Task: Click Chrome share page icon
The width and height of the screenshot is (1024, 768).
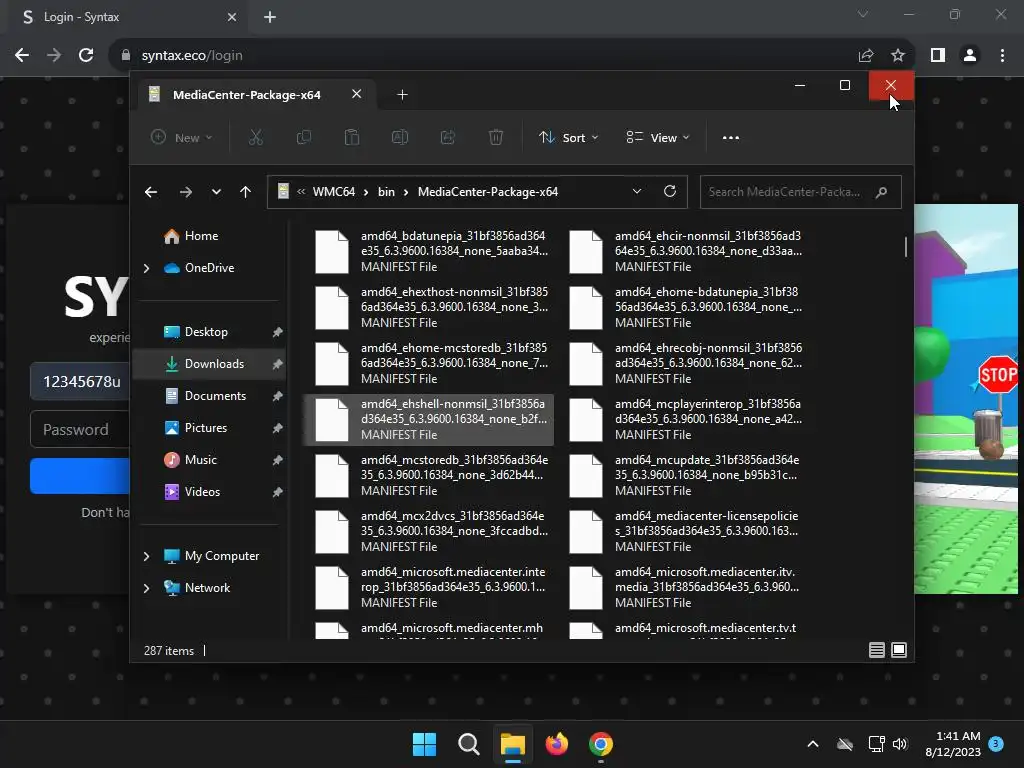Action: tap(866, 56)
